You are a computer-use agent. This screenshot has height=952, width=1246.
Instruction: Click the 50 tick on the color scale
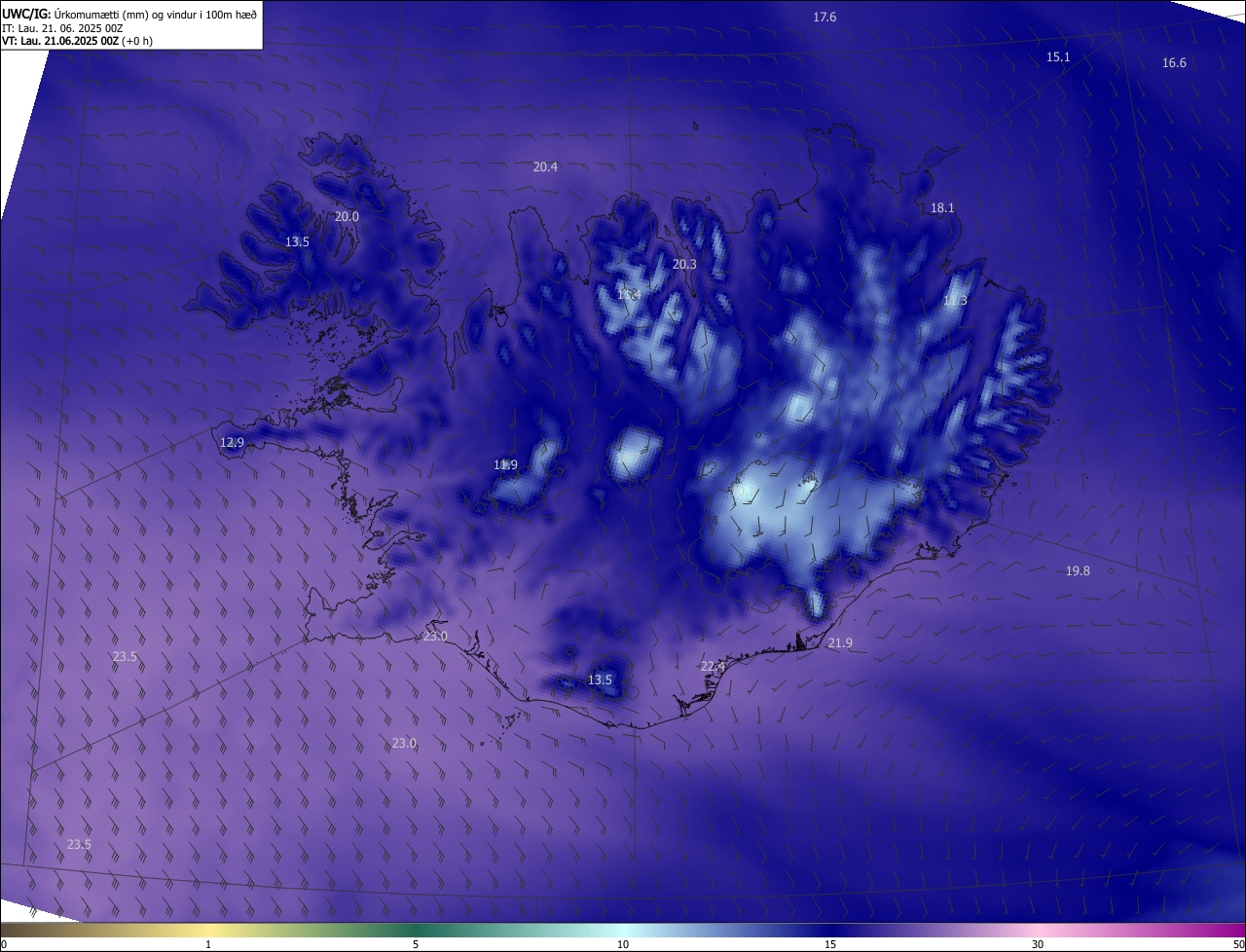[1238, 944]
